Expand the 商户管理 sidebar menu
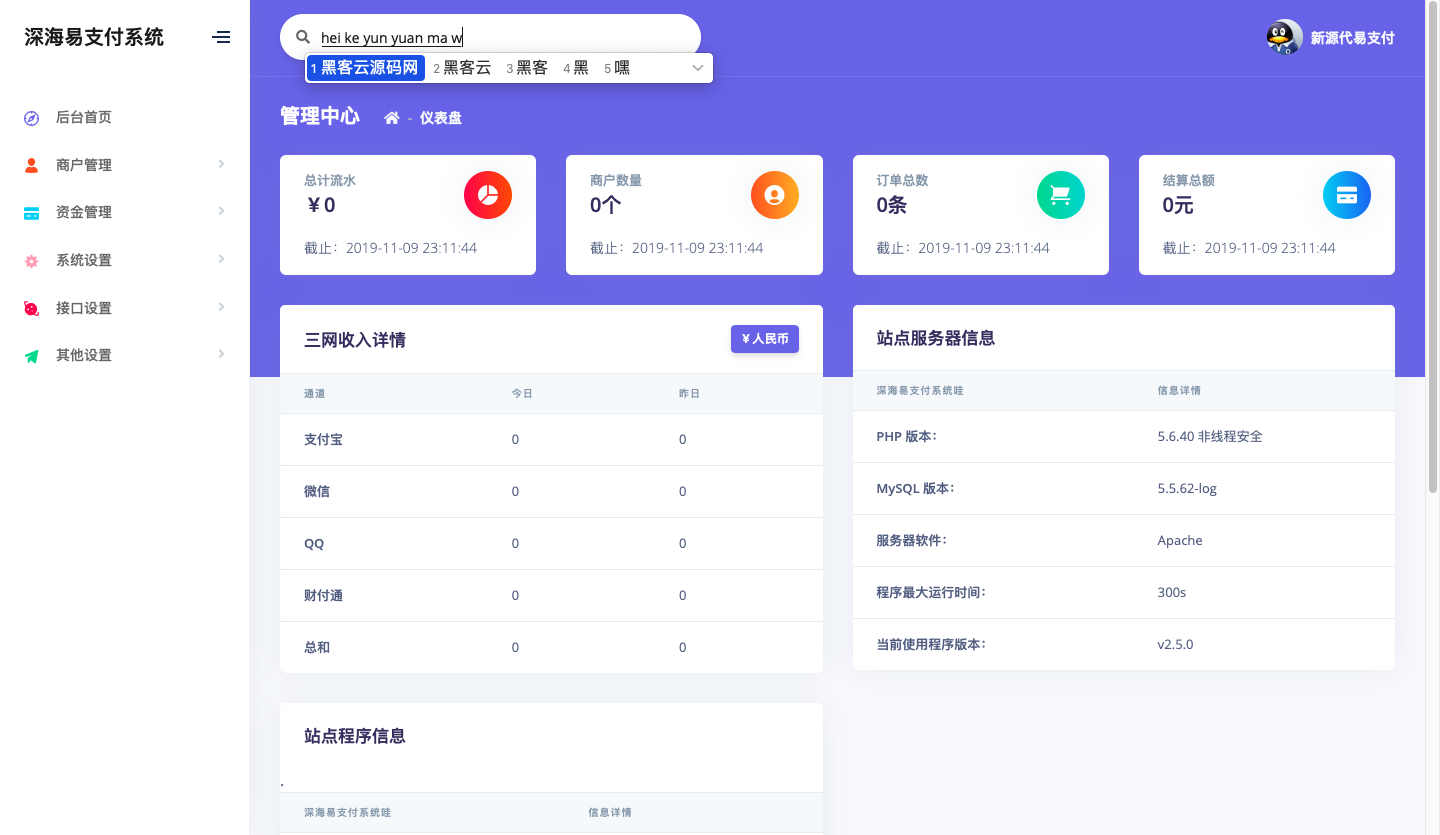The height and width of the screenshot is (835, 1440). tap(84, 165)
